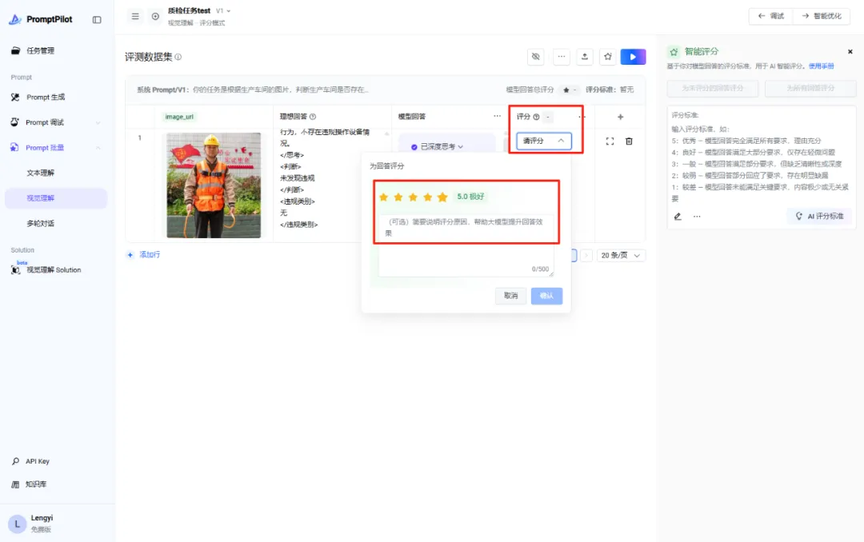Viewport: 864px width, 542px height.
Task: Open the hamburger menu icon at top
Action: tap(135, 17)
